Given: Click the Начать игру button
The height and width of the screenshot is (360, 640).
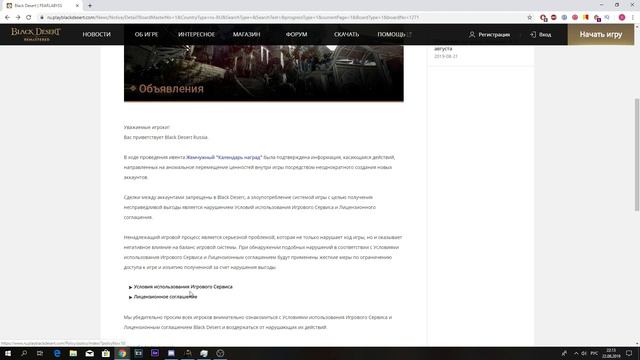Looking at the screenshot, I should [601, 35].
